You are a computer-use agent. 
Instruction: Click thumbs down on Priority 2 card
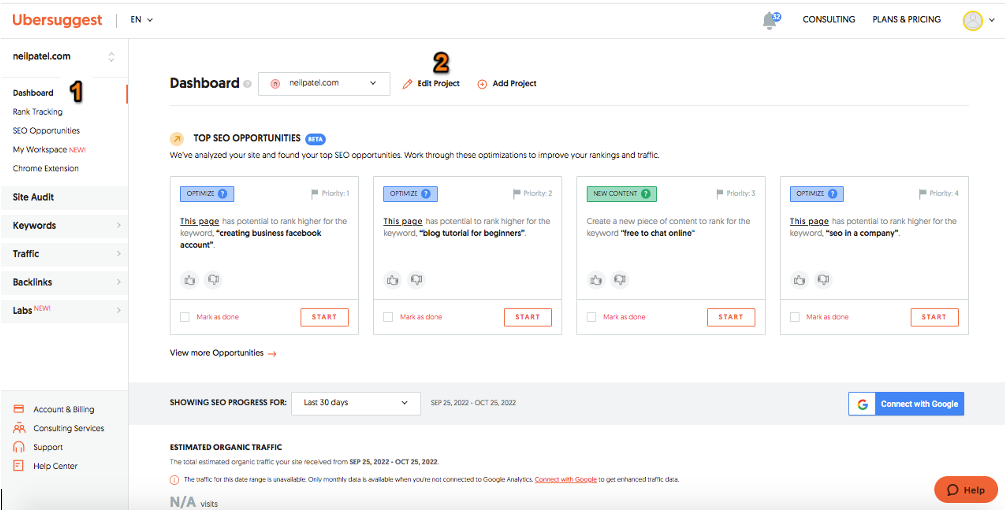[x=416, y=280]
